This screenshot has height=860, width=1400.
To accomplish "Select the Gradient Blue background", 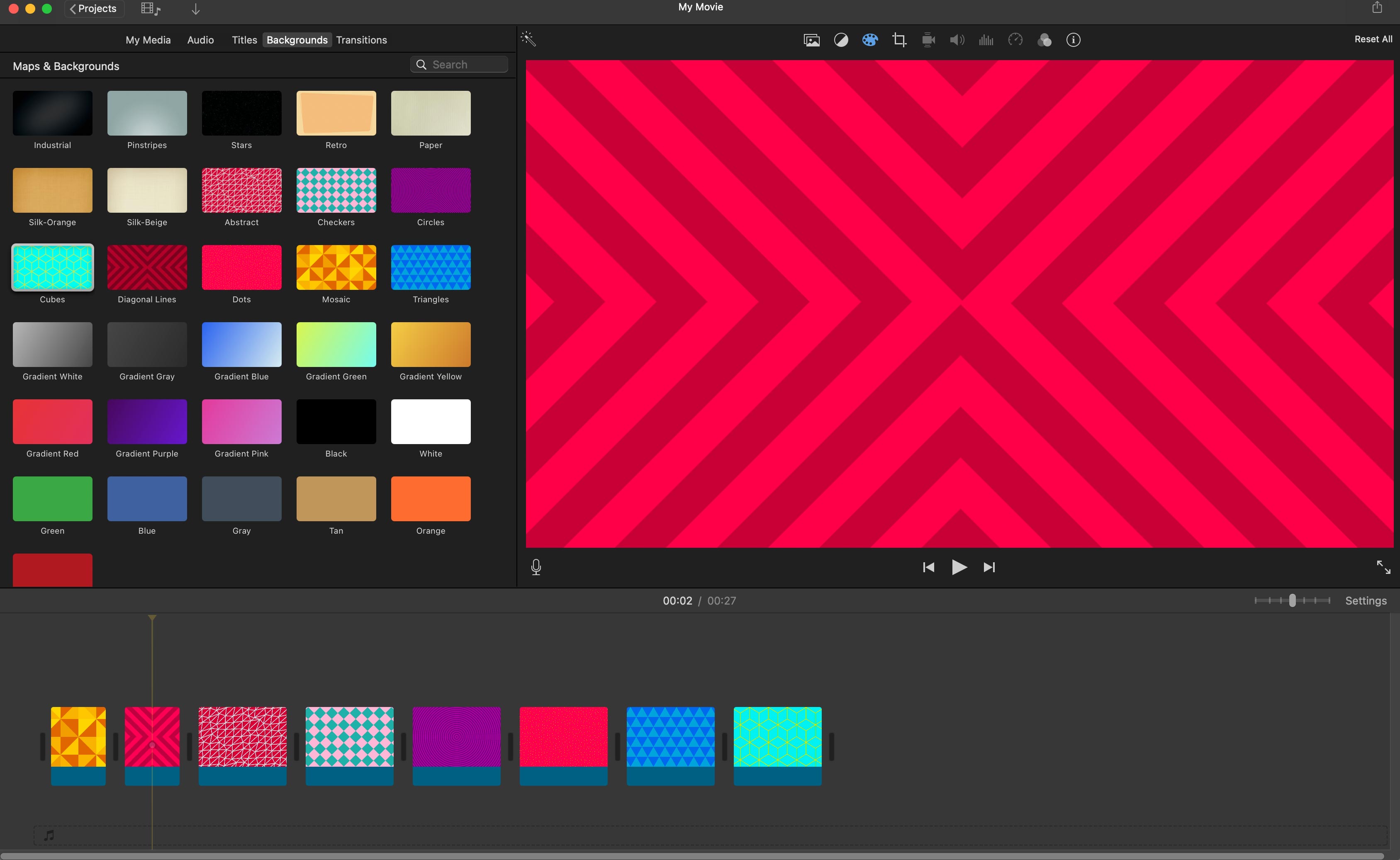I will coord(241,345).
